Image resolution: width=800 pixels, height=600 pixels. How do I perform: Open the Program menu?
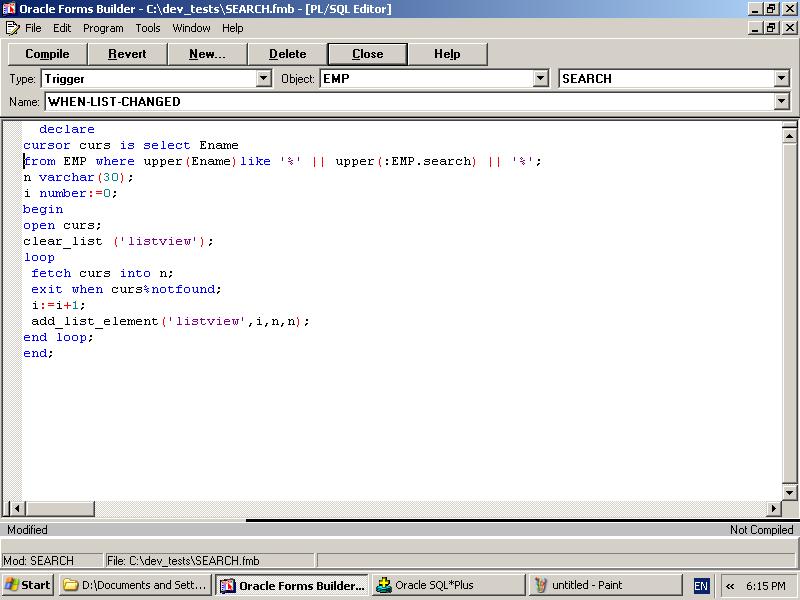pos(103,28)
